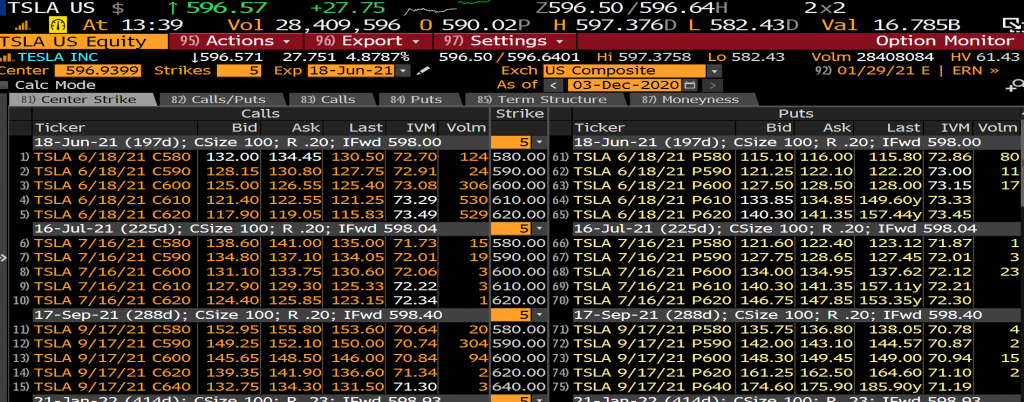Click the TESLA INC name link
The height and width of the screenshot is (402, 1024).
point(57,57)
